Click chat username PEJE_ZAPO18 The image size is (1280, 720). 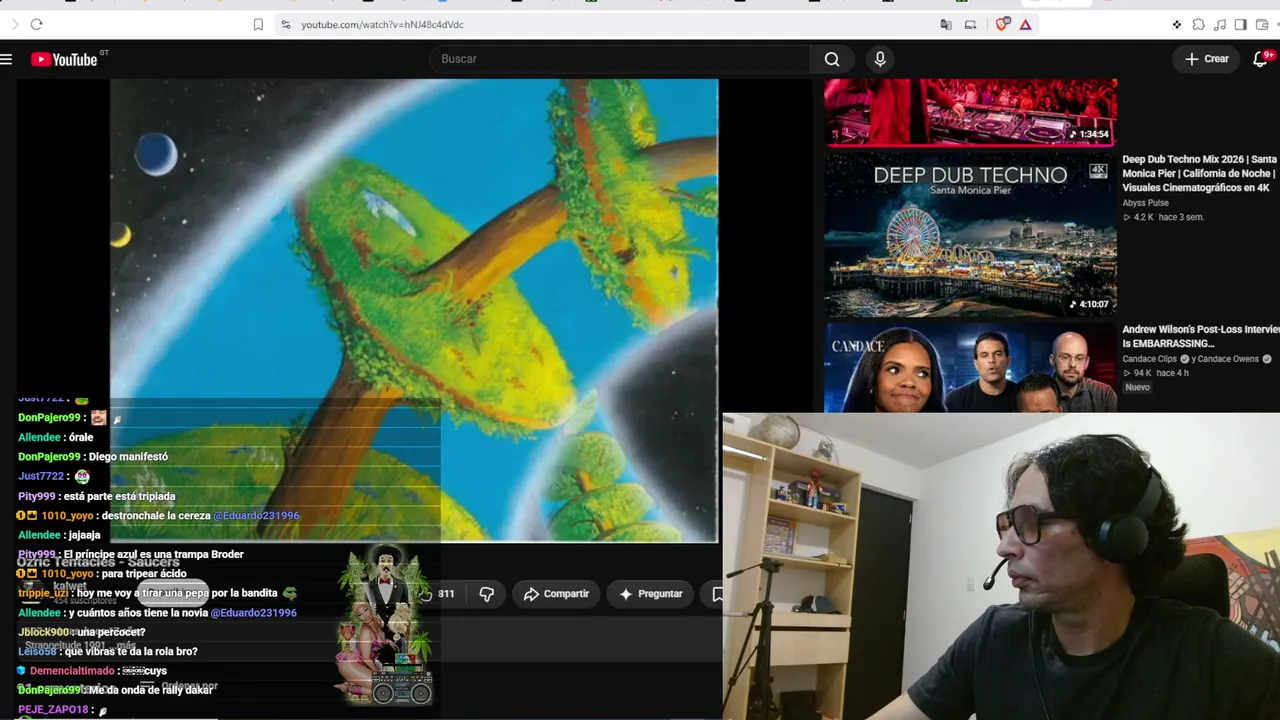54,710
